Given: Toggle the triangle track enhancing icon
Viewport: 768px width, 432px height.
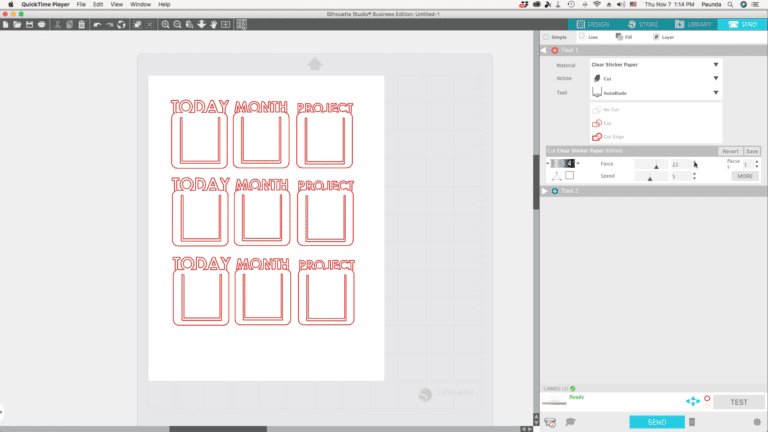Looking at the screenshot, I should click(x=556, y=176).
